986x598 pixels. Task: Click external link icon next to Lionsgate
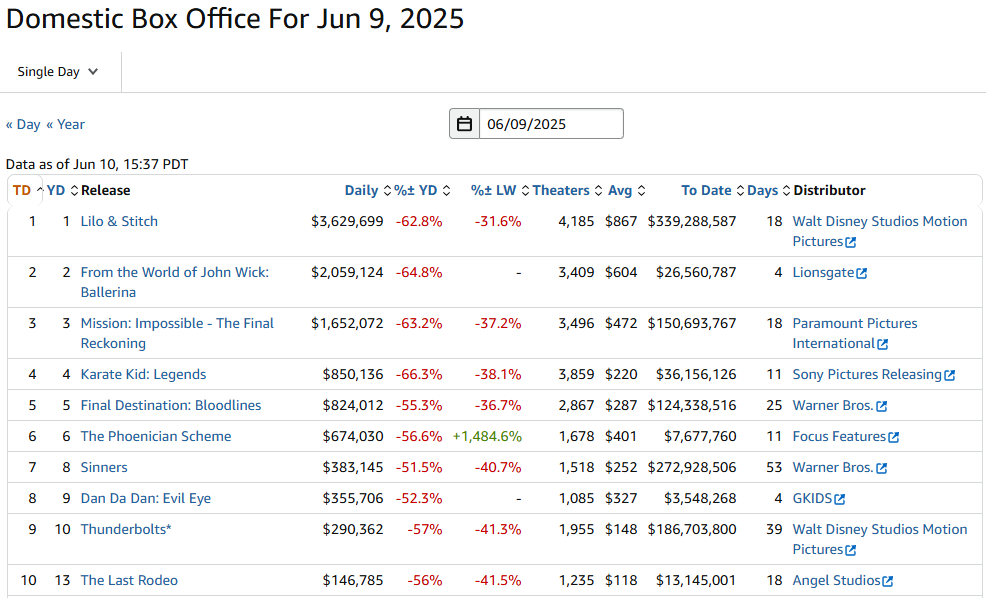(x=861, y=274)
